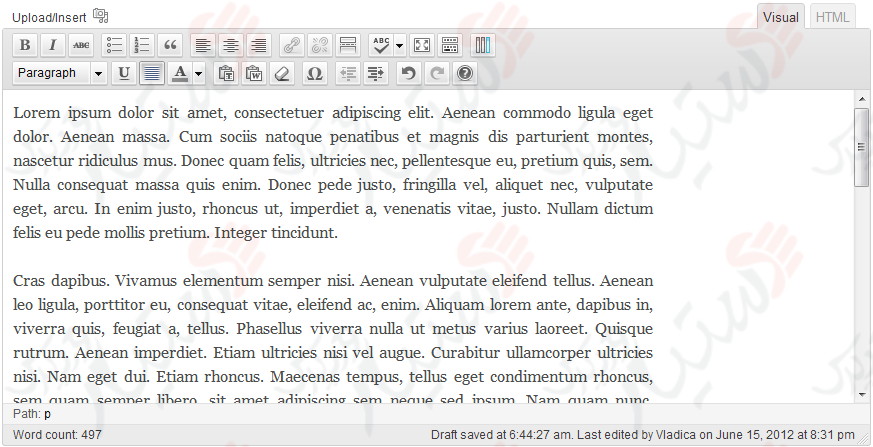Open the editor Help icon
873x447 pixels.
point(465,73)
